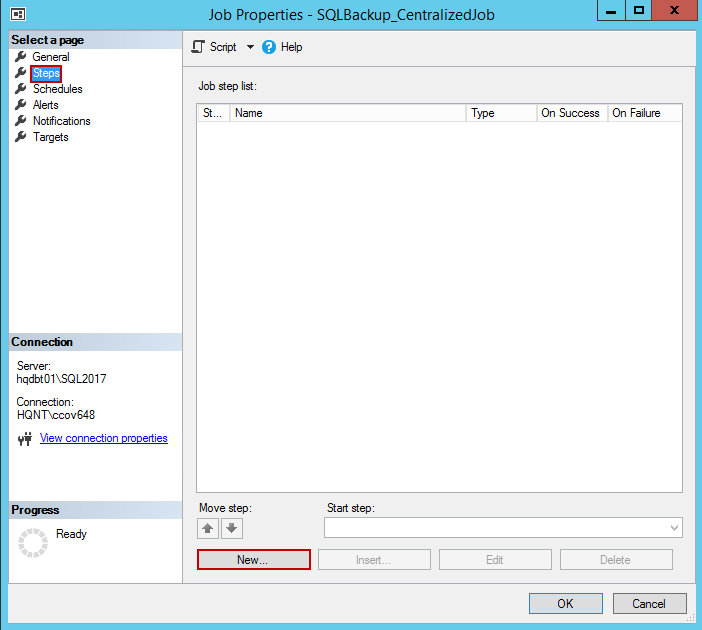
Task: Sort by the On Failure column header
Action: pos(645,113)
